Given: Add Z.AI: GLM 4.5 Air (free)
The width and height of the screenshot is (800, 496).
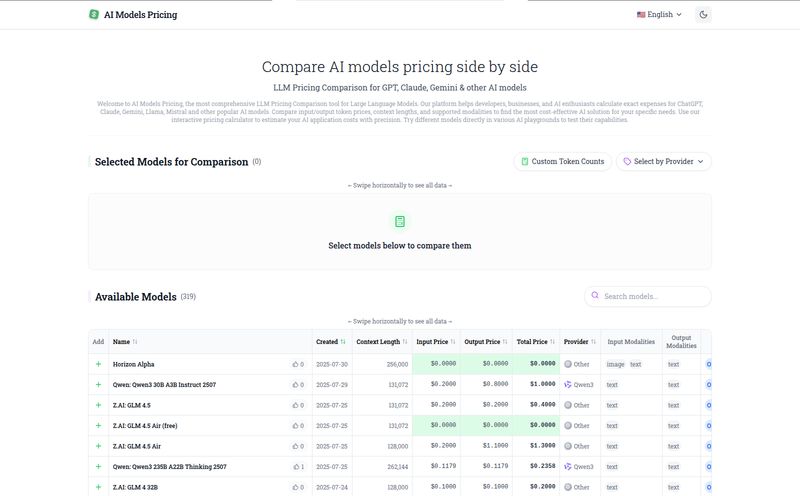Looking at the screenshot, I should coord(98,426).
